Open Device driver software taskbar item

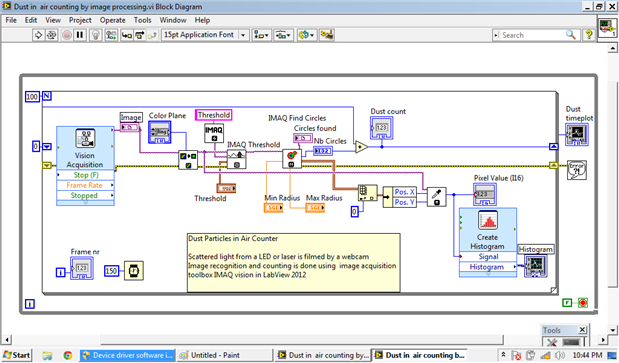128,355
